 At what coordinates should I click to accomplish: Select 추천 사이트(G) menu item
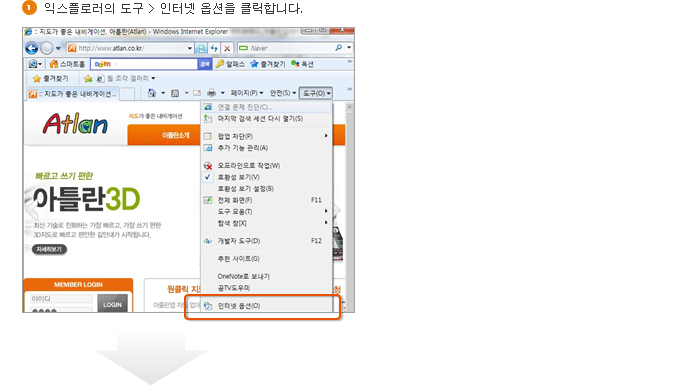(x=266, y=258)
